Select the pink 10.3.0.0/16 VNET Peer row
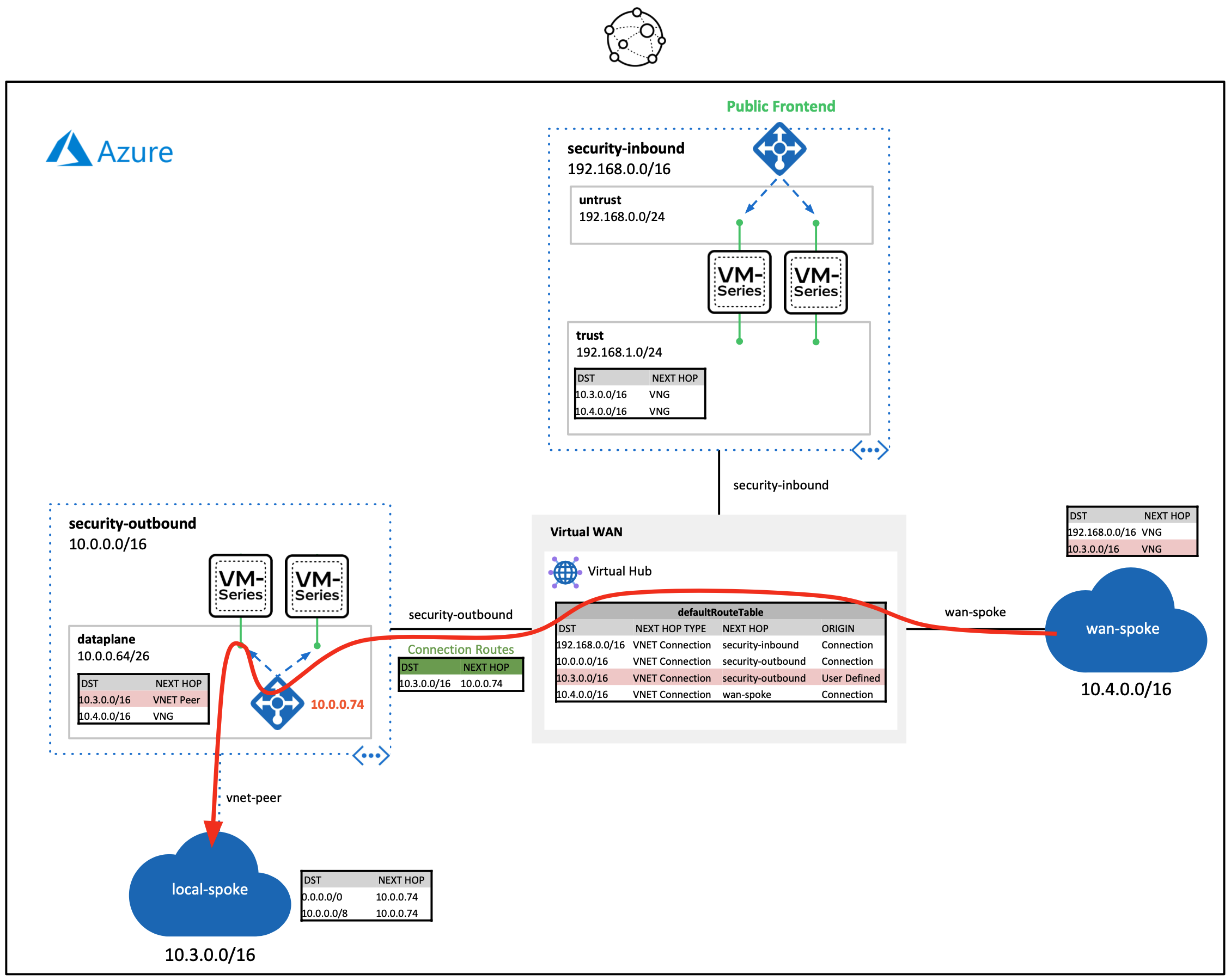This screenshot has width=1231, height=980. point(143,700)
